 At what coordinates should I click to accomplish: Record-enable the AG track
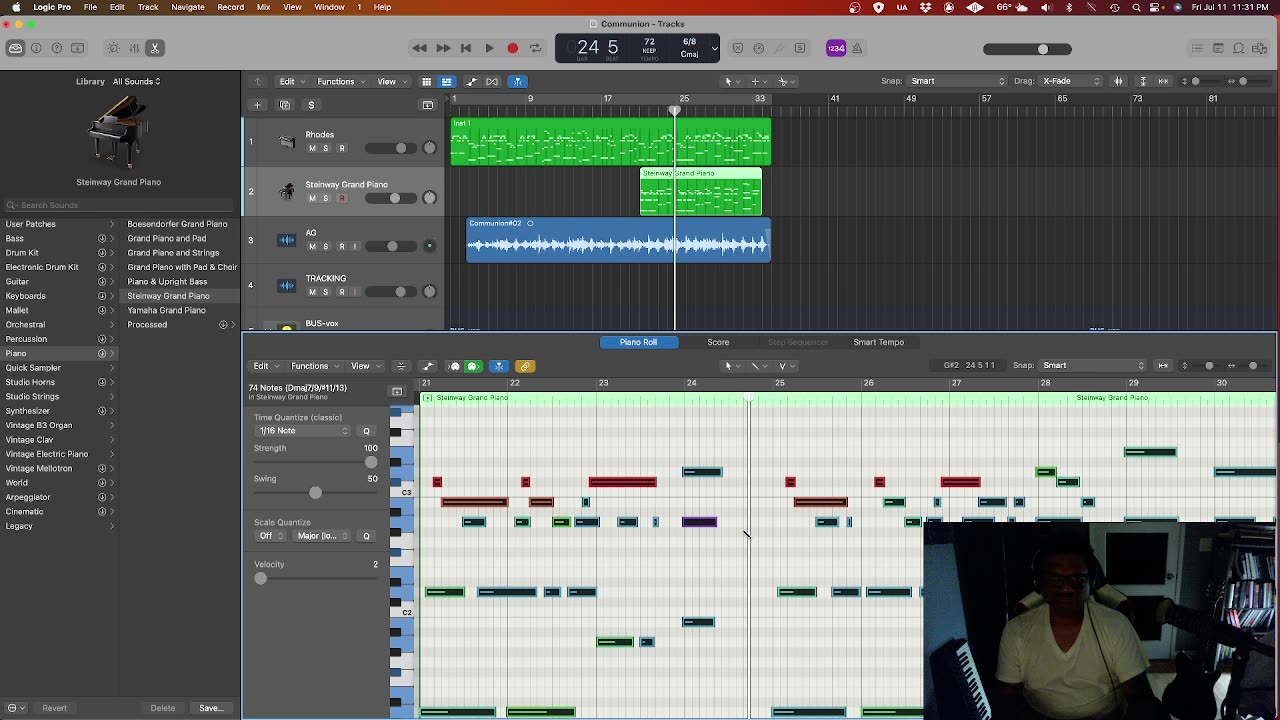341,246
